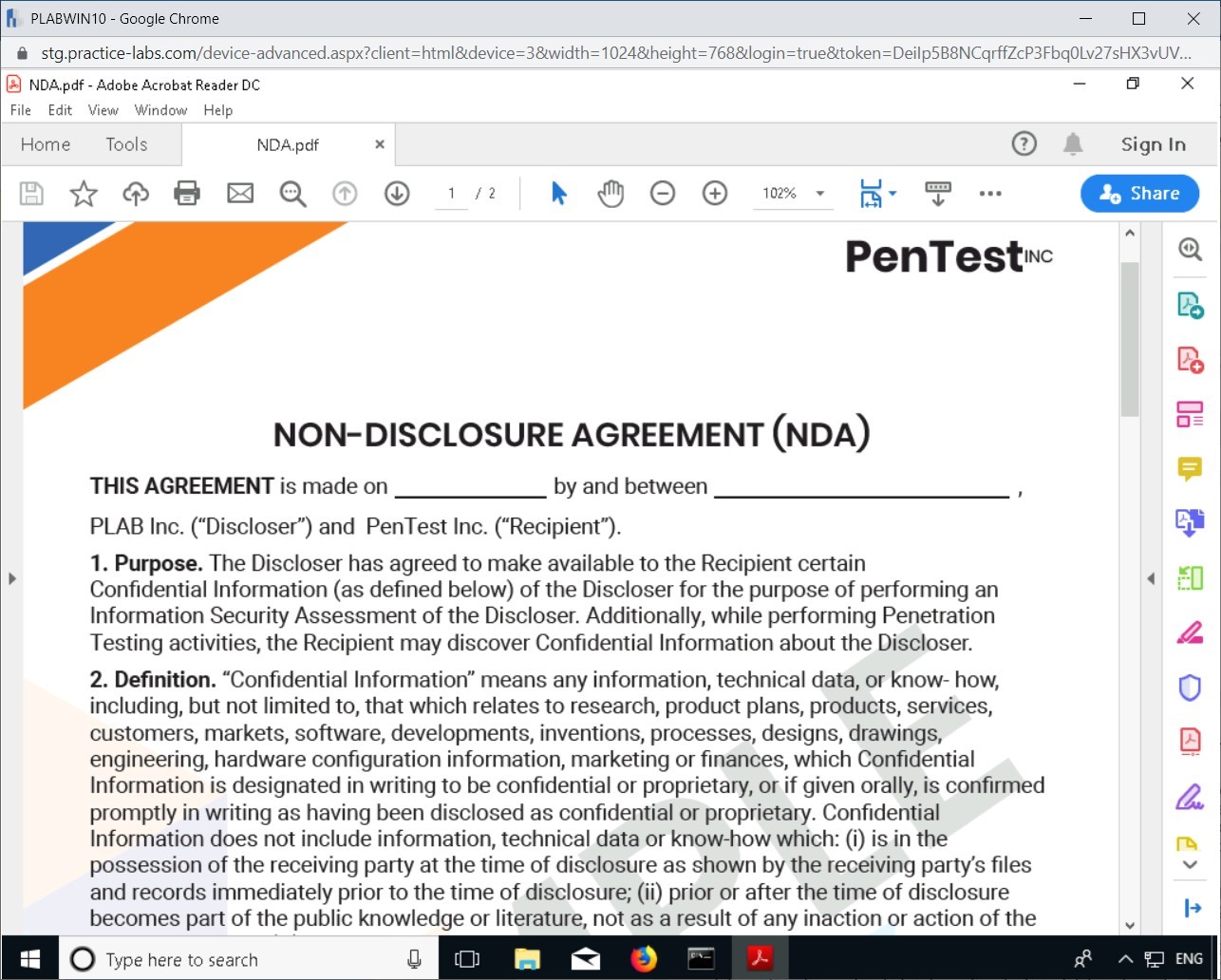Open the zoom level dropdown

pyautogui.click(x=820, y=194)
